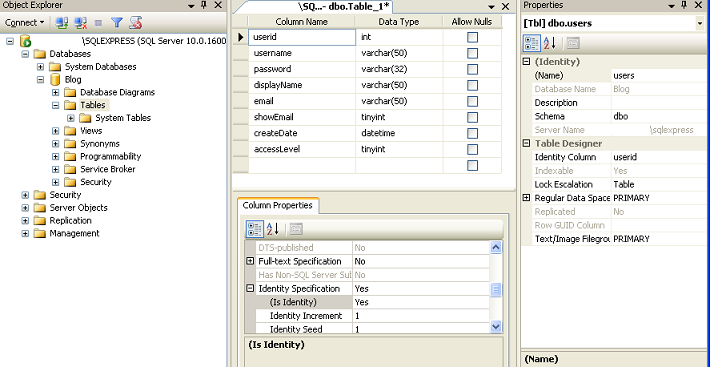Screen dimensions: 710x367
Task: Click the Connect Object Explorer toolbar icon
Action: [x=62, y=23]
